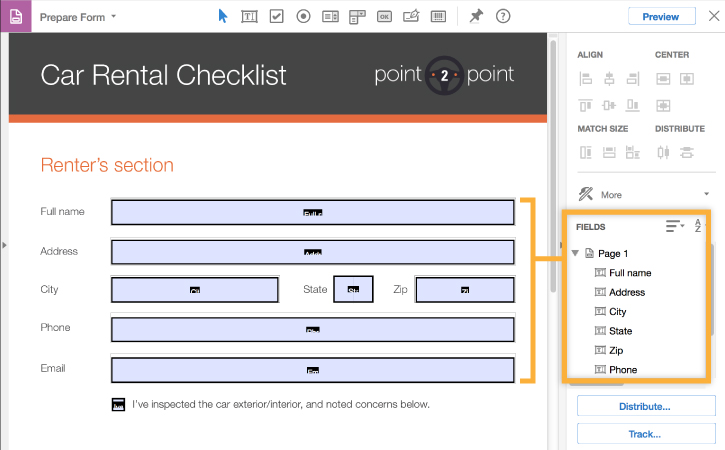Choose the Add Text Field tool
Image resolution: width=725 pixels, height=450 pixels.
click(249, 16)
